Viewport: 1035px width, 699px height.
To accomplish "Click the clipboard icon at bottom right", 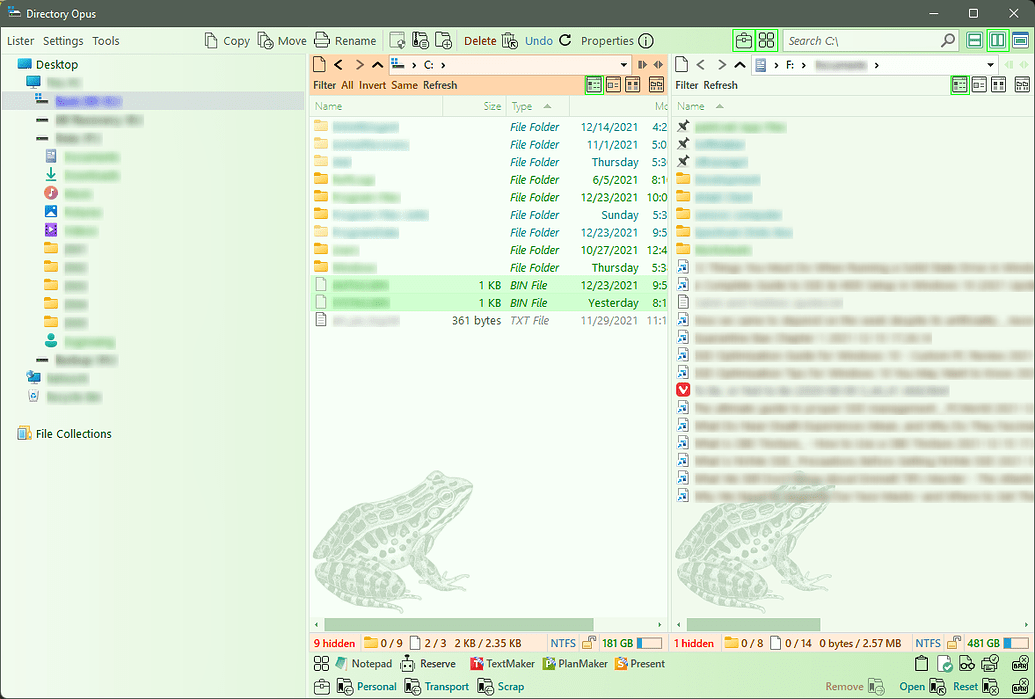I will [923, 664].
